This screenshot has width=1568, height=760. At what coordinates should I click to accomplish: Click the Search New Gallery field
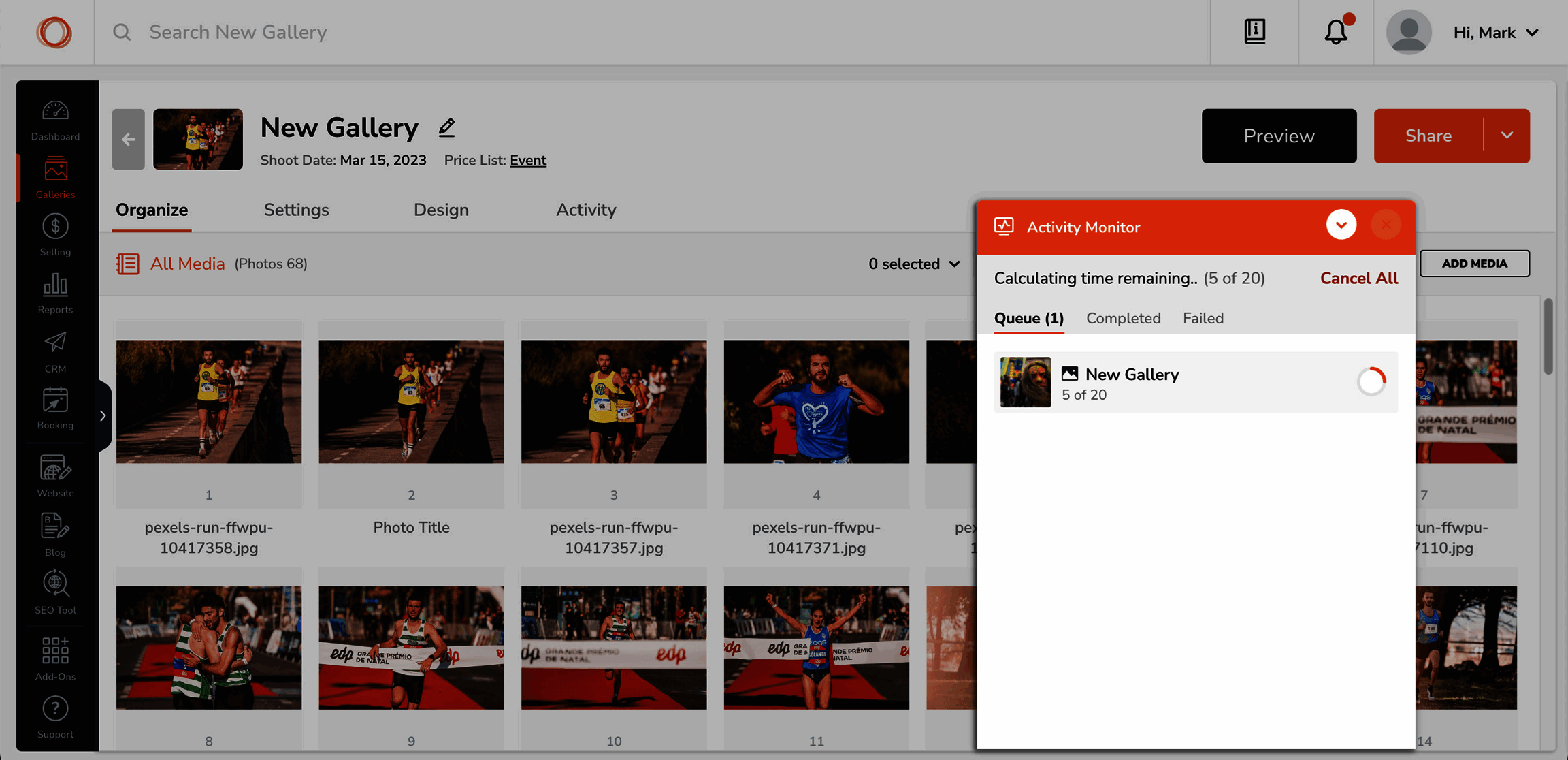(x=238, y=32)
